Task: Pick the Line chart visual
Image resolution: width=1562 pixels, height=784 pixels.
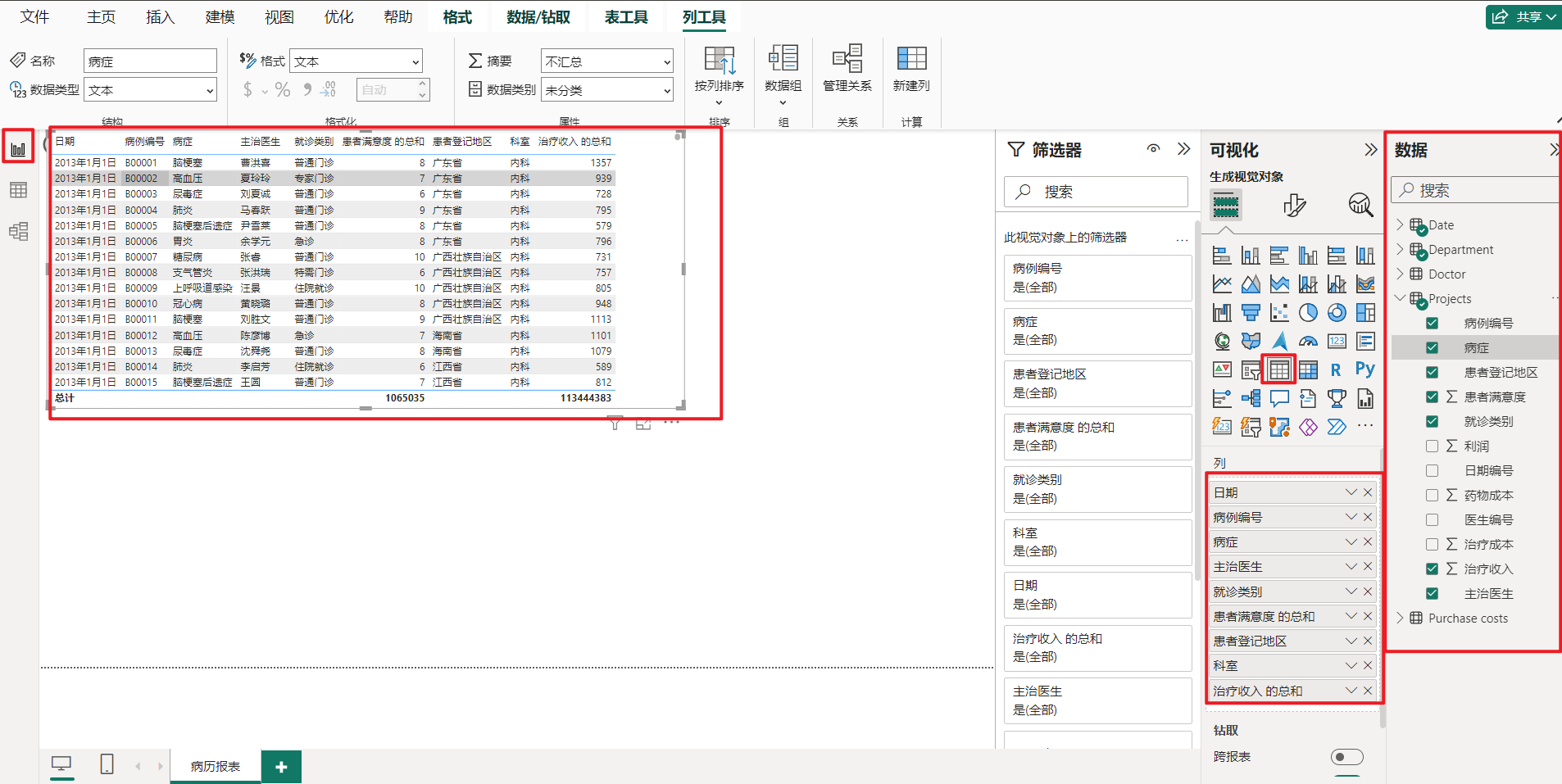Action: (x=1222, y=283)
